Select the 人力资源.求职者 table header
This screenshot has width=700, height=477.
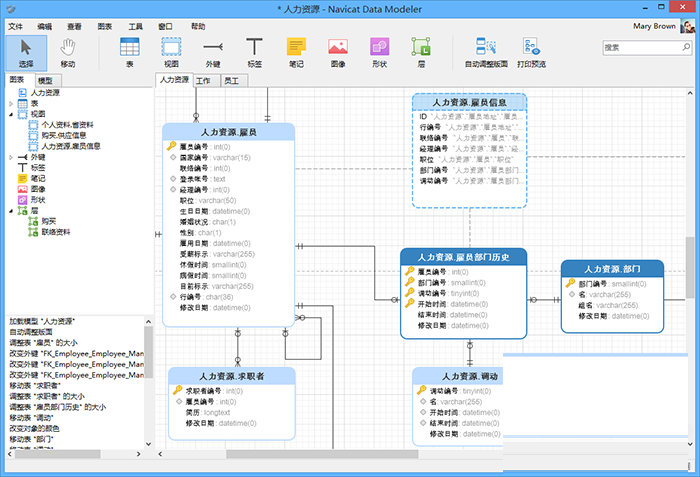[232, 376]
